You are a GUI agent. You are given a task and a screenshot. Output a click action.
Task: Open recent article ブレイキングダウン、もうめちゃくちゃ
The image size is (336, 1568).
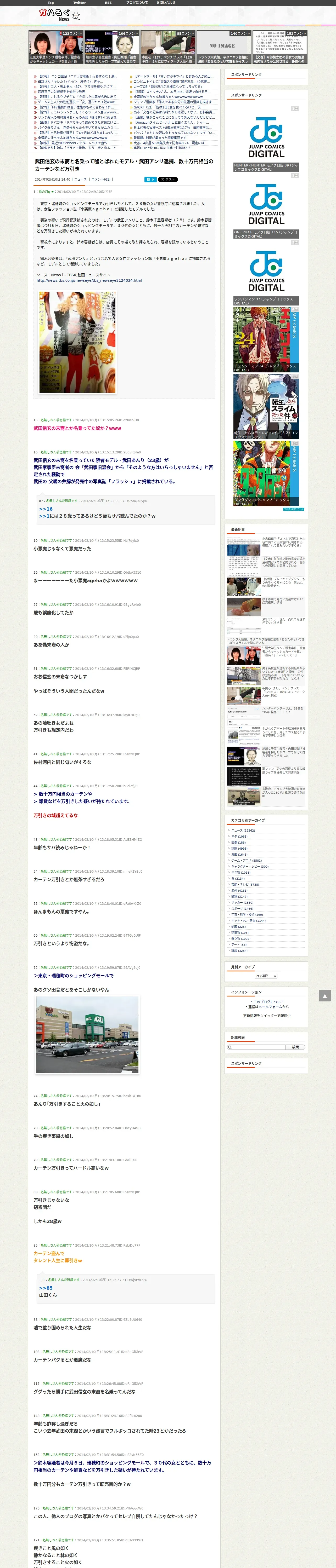point(284,583)
